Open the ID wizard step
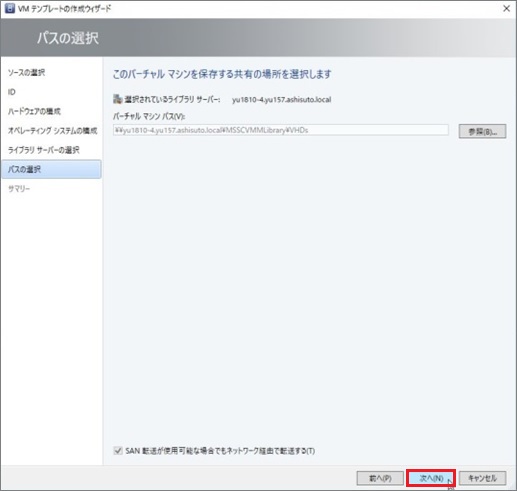This screenshot has height=491, width=517. coord(12,92)
